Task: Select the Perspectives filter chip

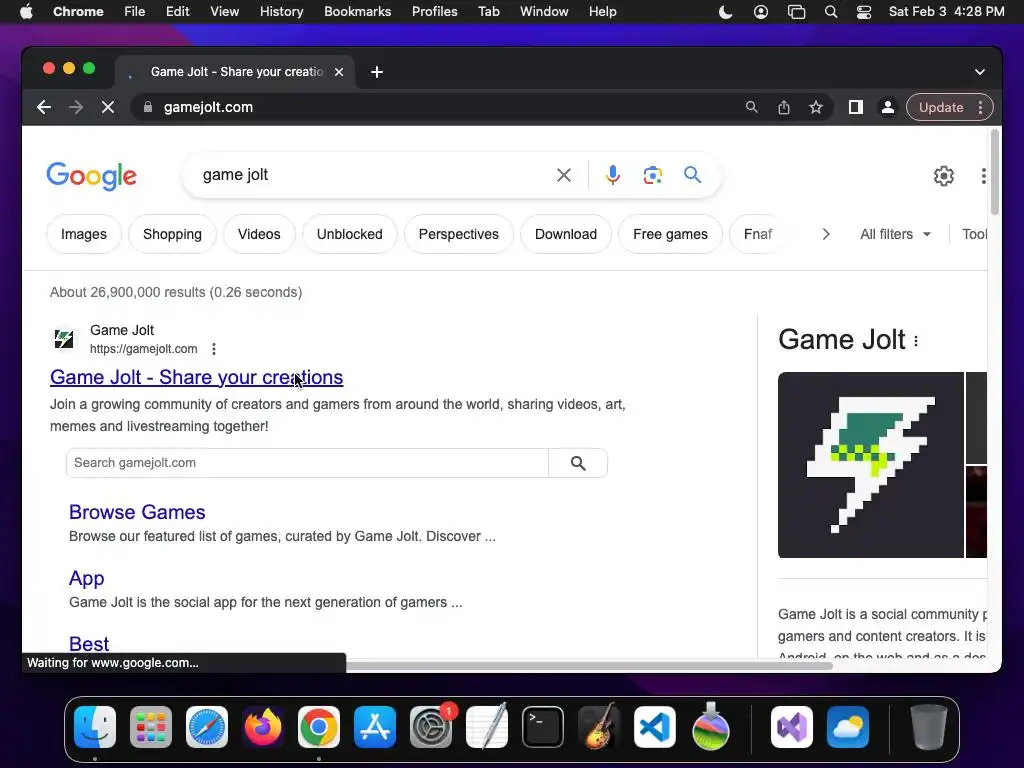Action: (458, 234)
